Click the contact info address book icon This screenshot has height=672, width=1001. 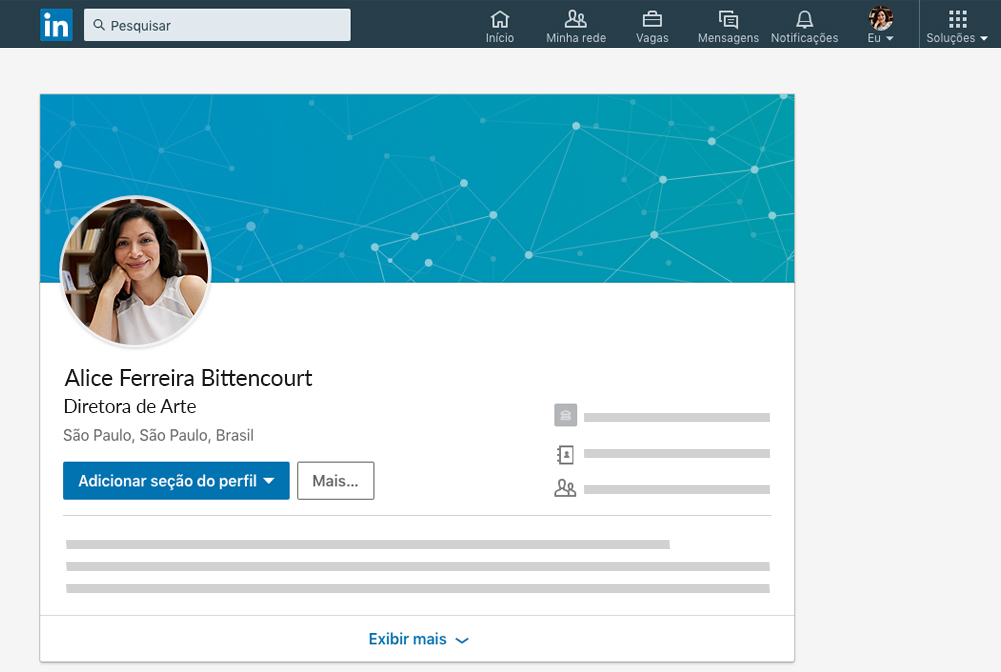tap(566, 454)
